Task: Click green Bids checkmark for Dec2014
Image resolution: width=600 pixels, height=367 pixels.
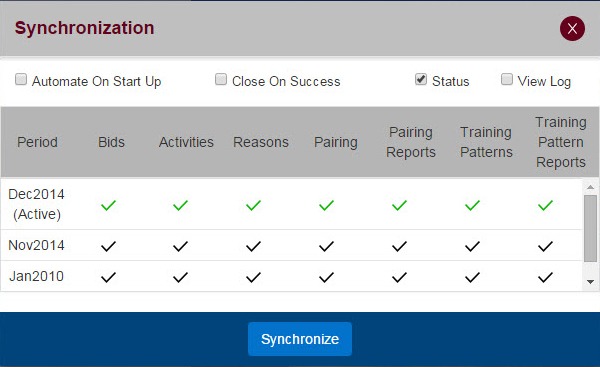Action: click(108, 205)
